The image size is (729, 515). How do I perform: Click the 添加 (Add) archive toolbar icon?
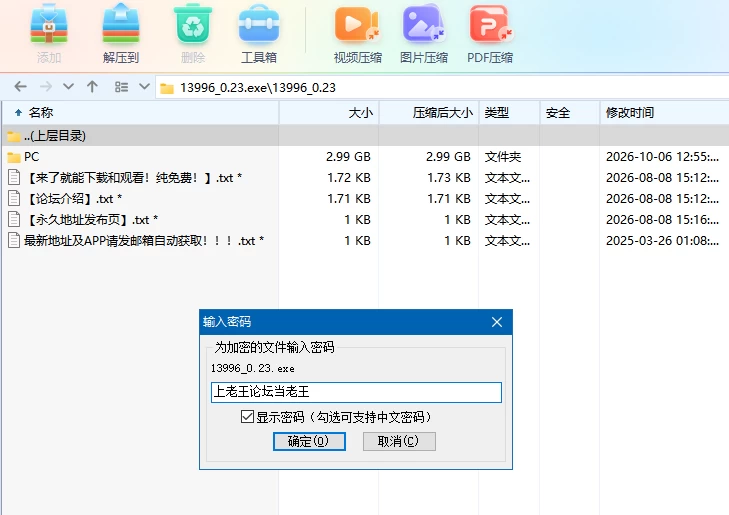[x=49, y=24]
